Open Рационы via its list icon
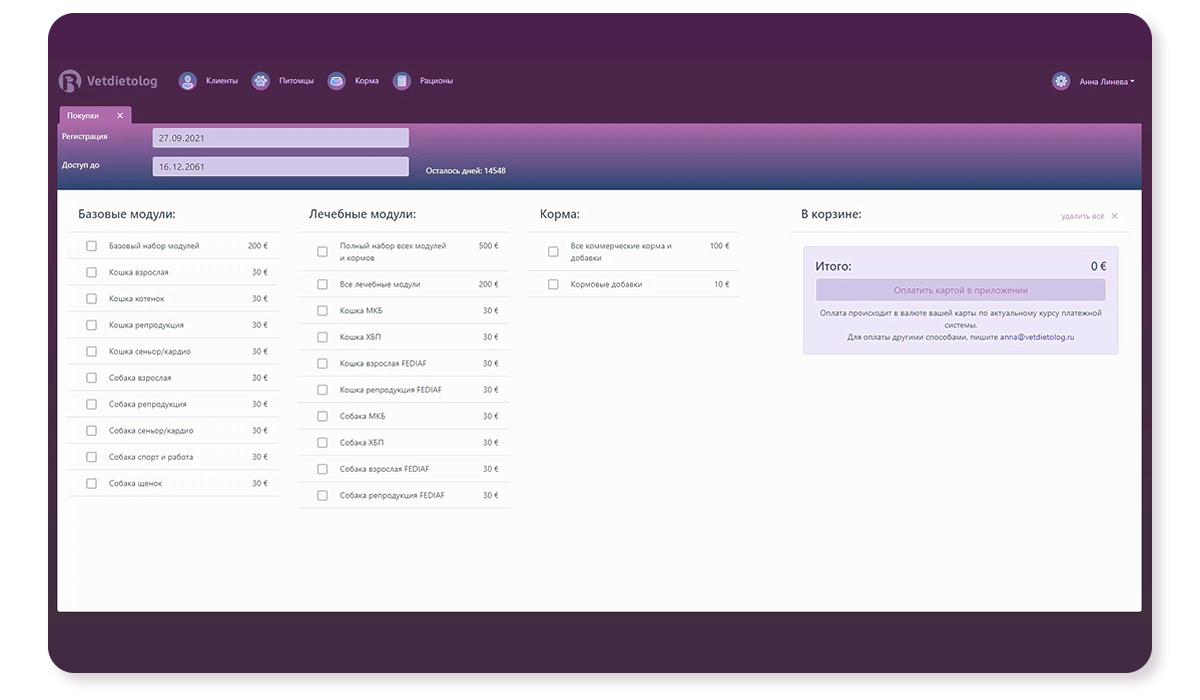 [x=402, y=81]
